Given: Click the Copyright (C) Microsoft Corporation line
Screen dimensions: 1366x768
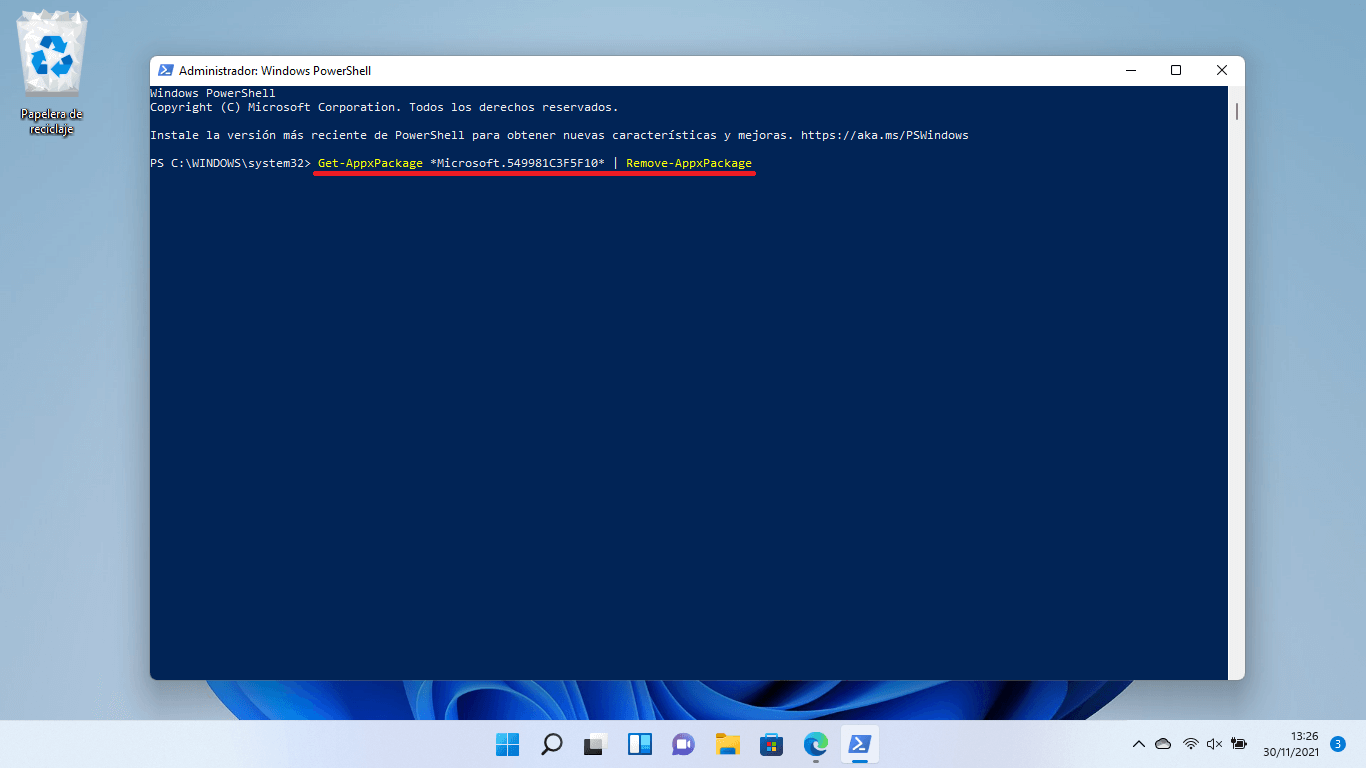Looking at the screenshot, I should pos(384,107).
